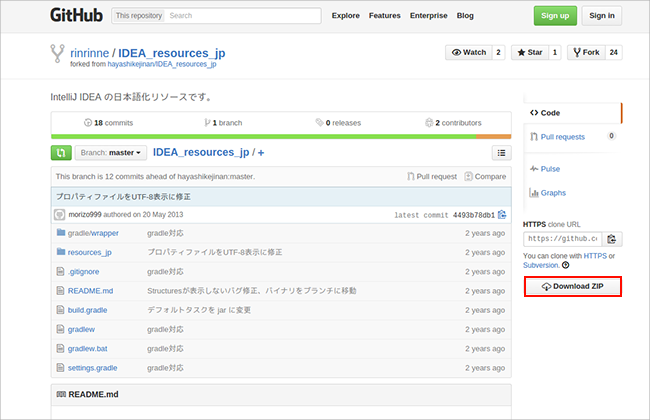Click the README.md book icon header
The width and height of the screenshot is (650, 420).
[x=61, y=394]
